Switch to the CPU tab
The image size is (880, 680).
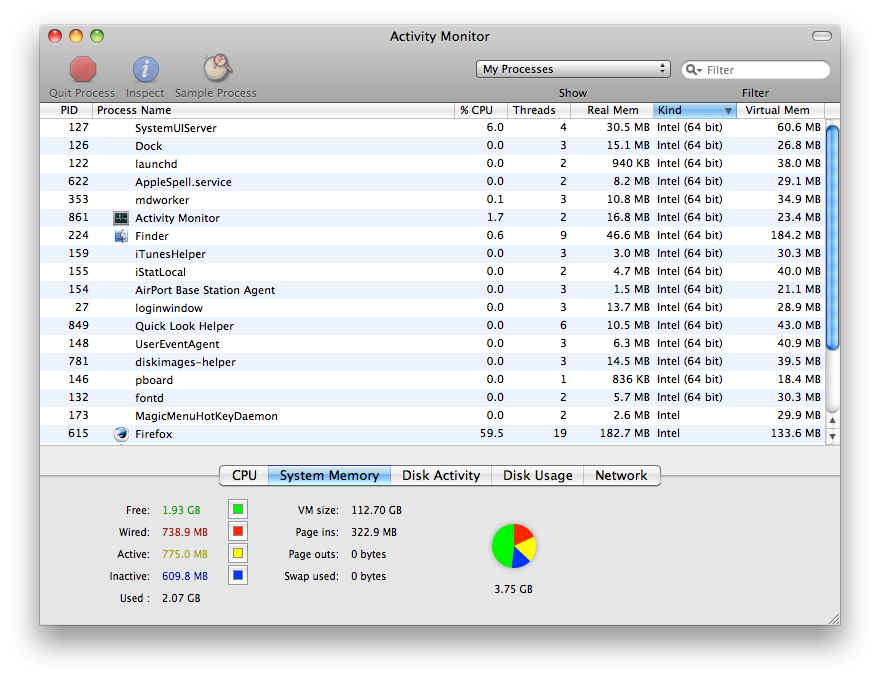pyautogui.click(x=244, y=475)
